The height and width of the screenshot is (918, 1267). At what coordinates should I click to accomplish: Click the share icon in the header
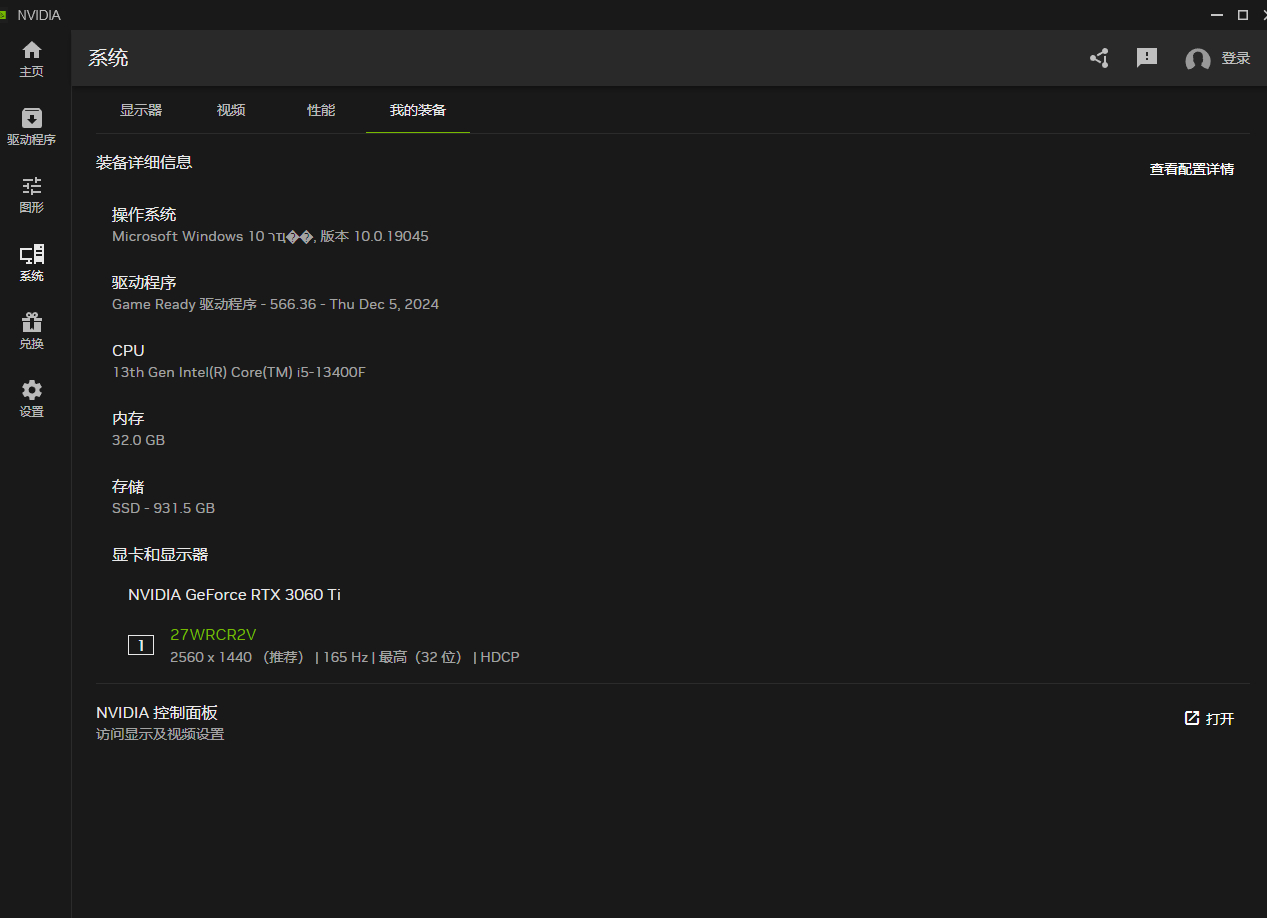pyautogui.click(x=1098, y=58)
